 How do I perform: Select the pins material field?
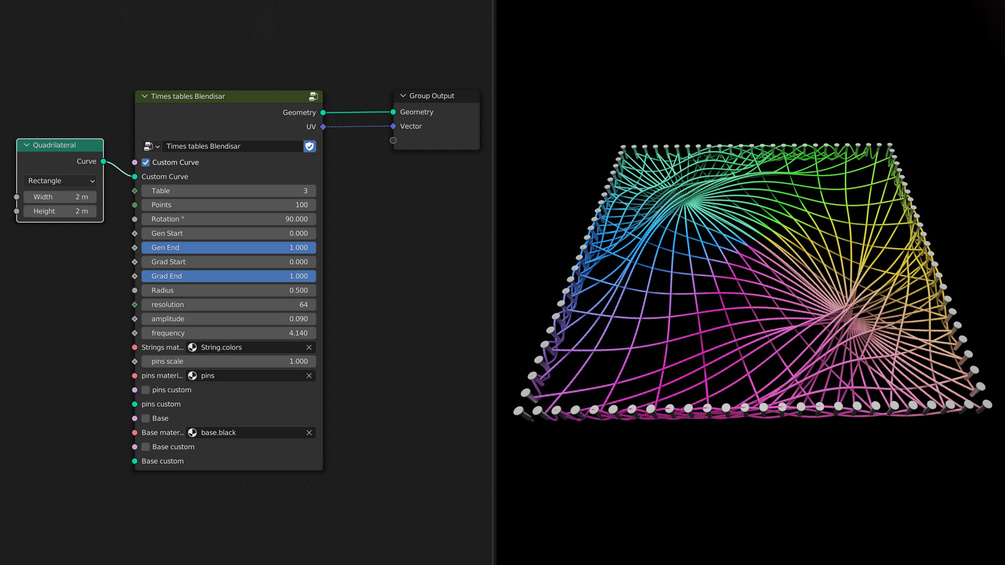pos(251,375)
